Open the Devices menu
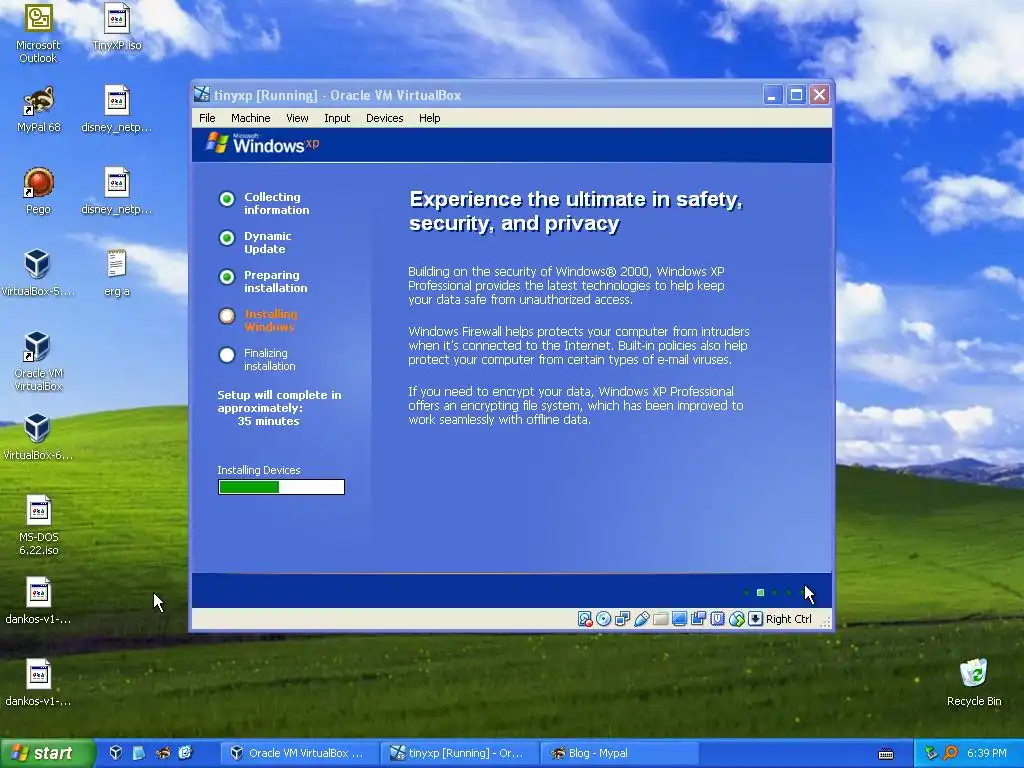Image resolution: width=1024 pixels, height=768 pixels. [385, 118]
